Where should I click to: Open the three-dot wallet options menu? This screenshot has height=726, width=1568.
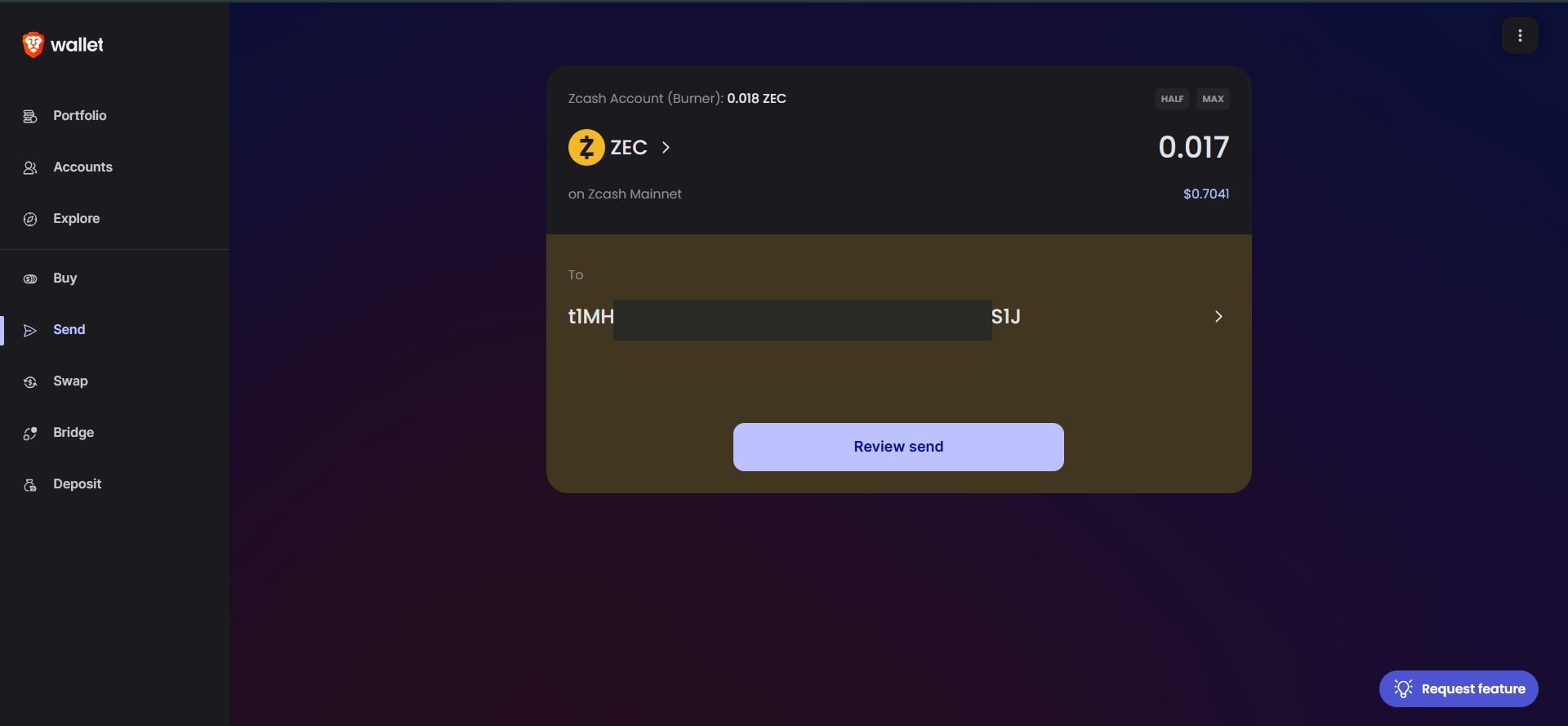(x=1519, y=36)
